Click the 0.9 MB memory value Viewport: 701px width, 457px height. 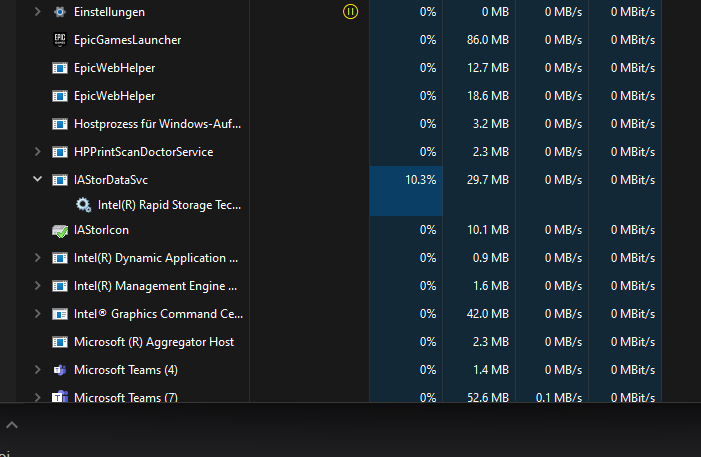point(491,258)
